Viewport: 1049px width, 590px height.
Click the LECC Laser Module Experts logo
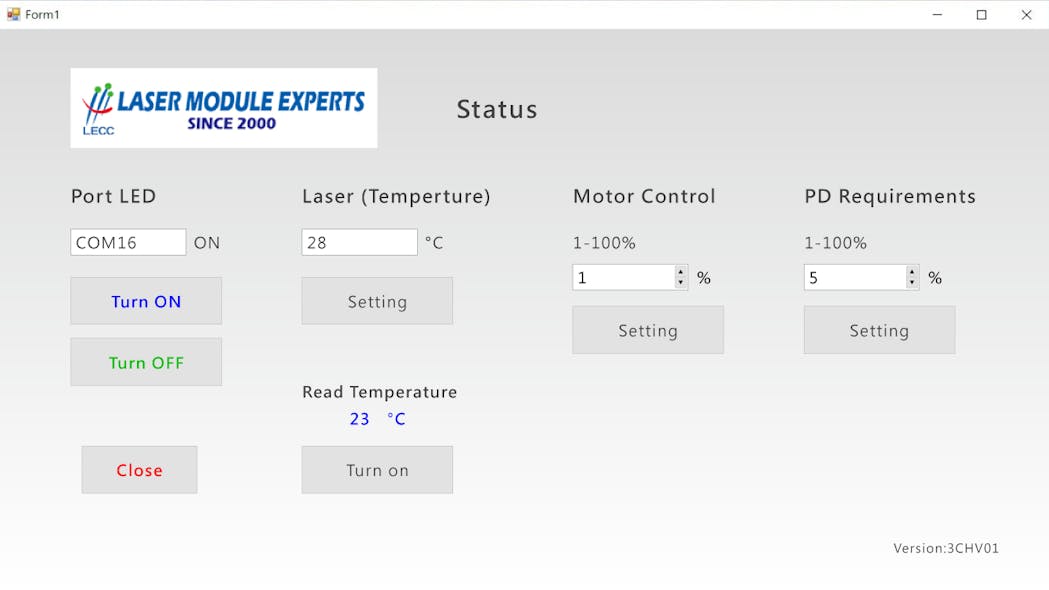(x=223, y=108)
